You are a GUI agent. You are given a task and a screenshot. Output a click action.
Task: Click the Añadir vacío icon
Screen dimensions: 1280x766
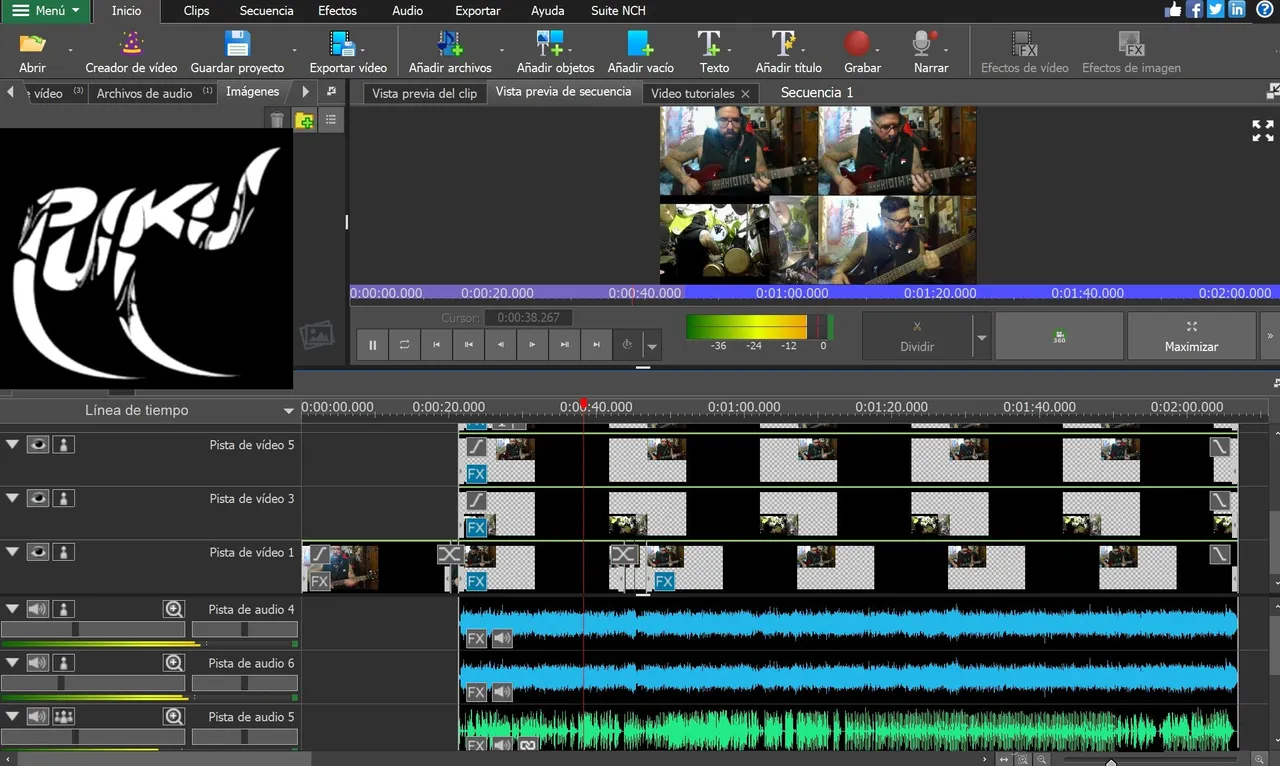[640, 43]
